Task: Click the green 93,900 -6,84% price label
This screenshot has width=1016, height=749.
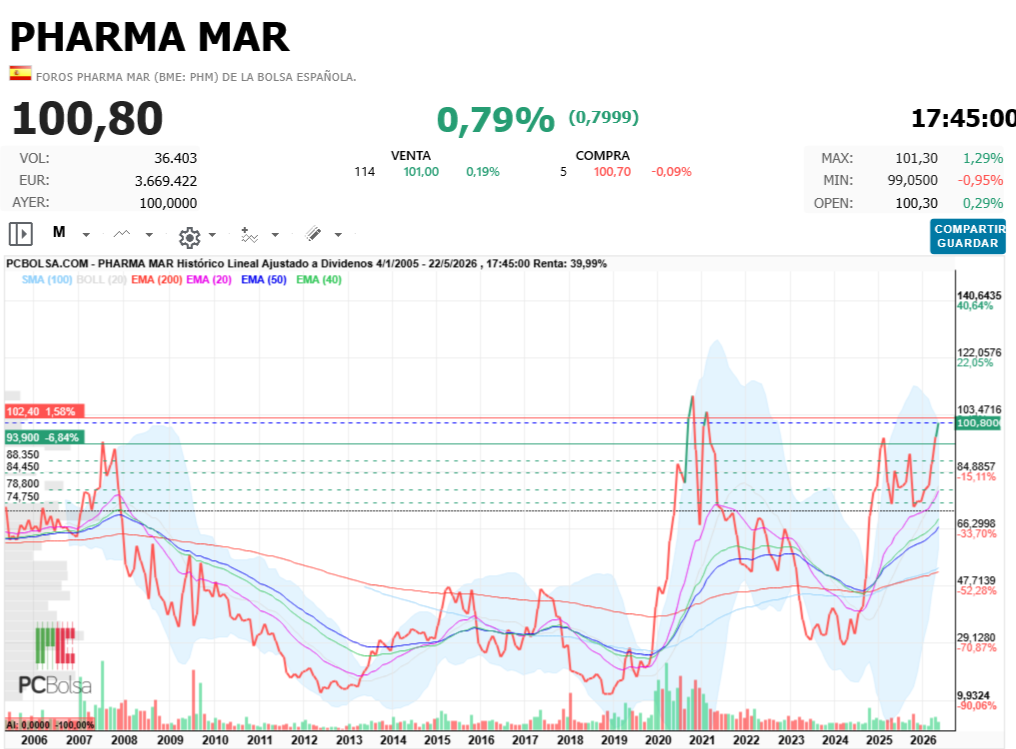Action: pos(44,438)
